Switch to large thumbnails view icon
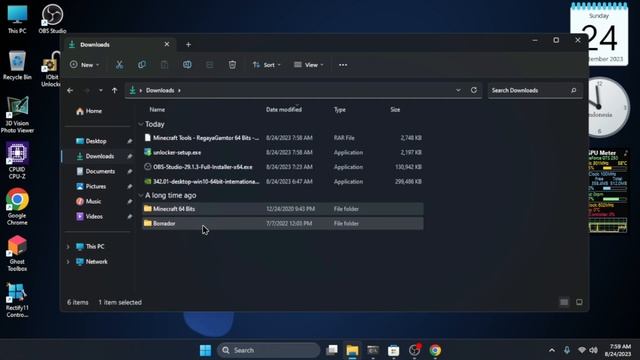 579,302
